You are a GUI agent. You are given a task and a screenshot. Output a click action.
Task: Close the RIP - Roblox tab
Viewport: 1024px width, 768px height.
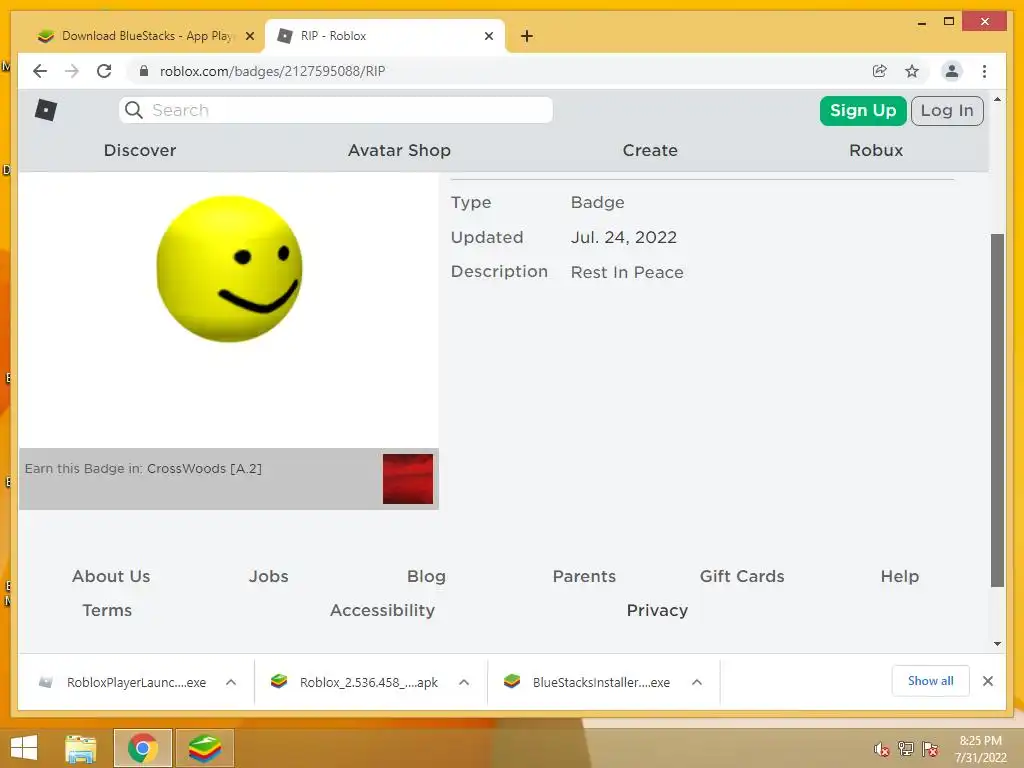[488, 36]
